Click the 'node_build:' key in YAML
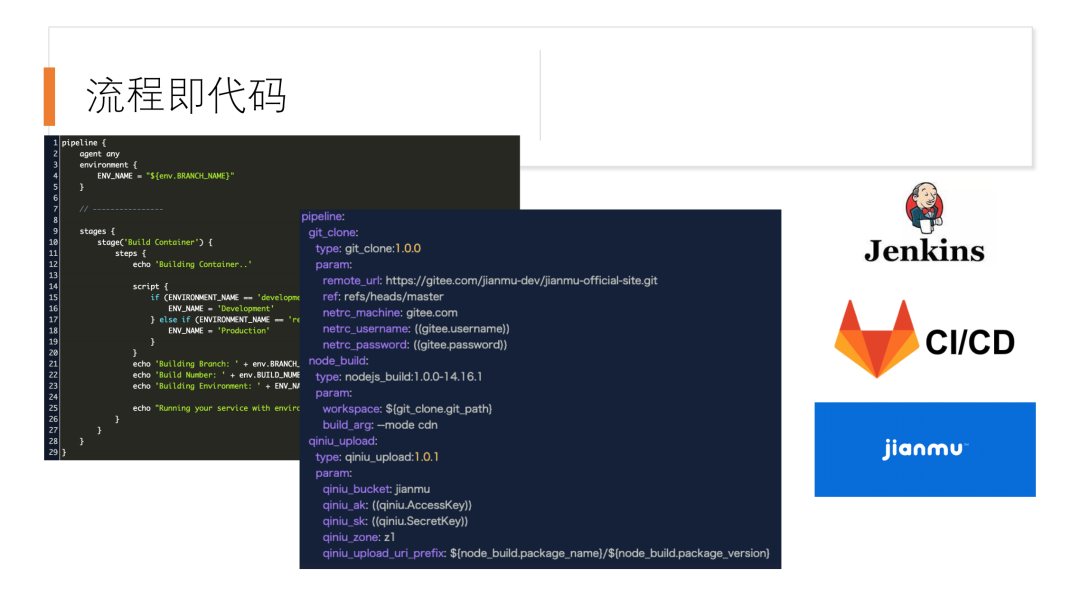Image resolution: width=1080 pixels, height=608 pixels. [338, 361]
